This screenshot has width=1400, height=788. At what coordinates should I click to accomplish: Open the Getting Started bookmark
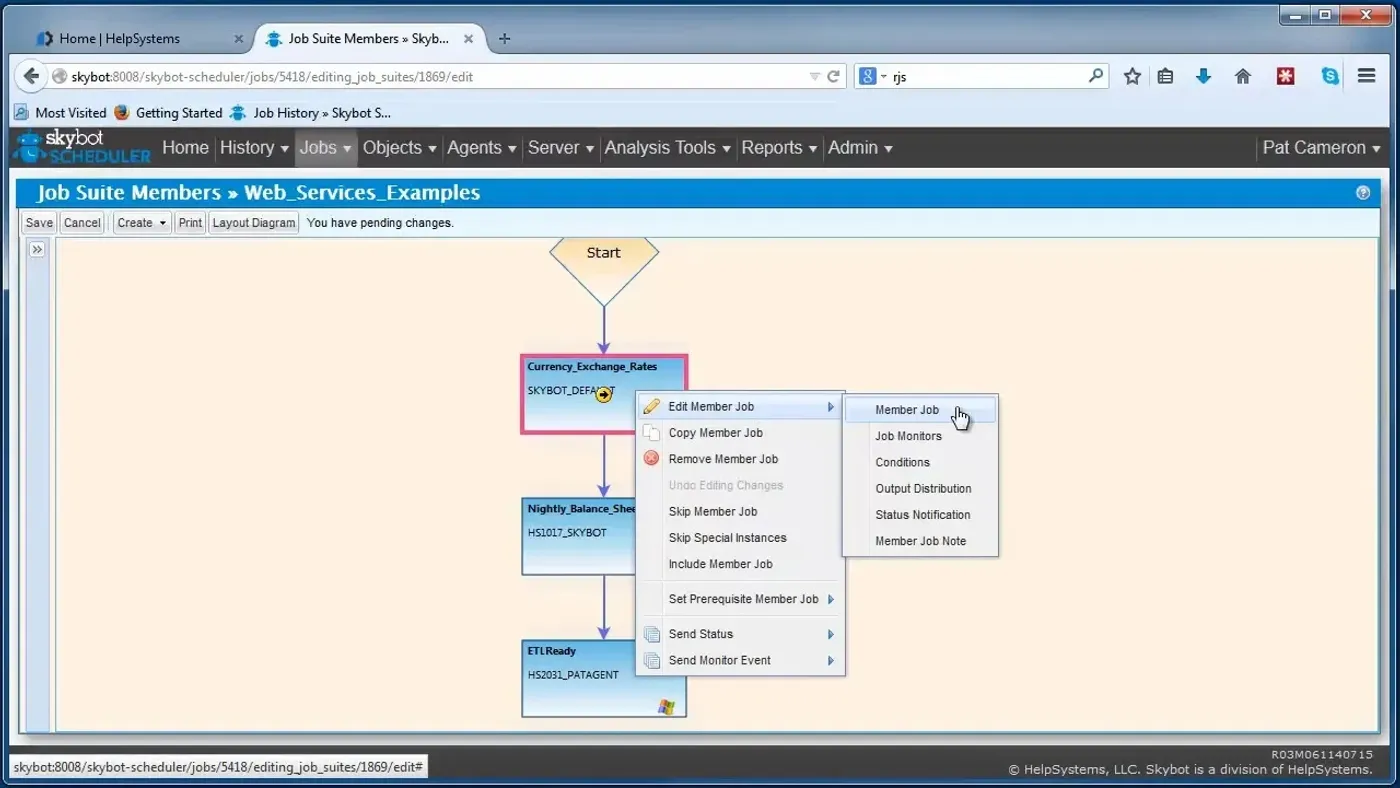(168, 113)
